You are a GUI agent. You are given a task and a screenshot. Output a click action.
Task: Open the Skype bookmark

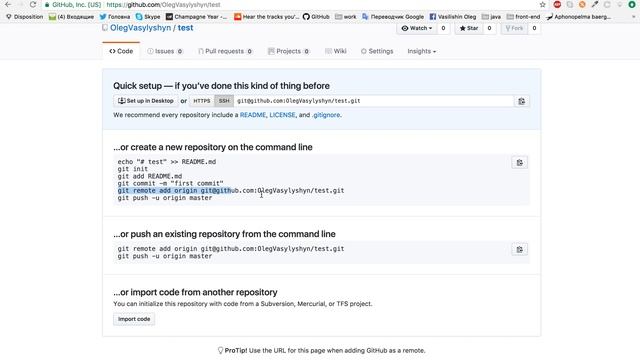click(x=148, y=17)
